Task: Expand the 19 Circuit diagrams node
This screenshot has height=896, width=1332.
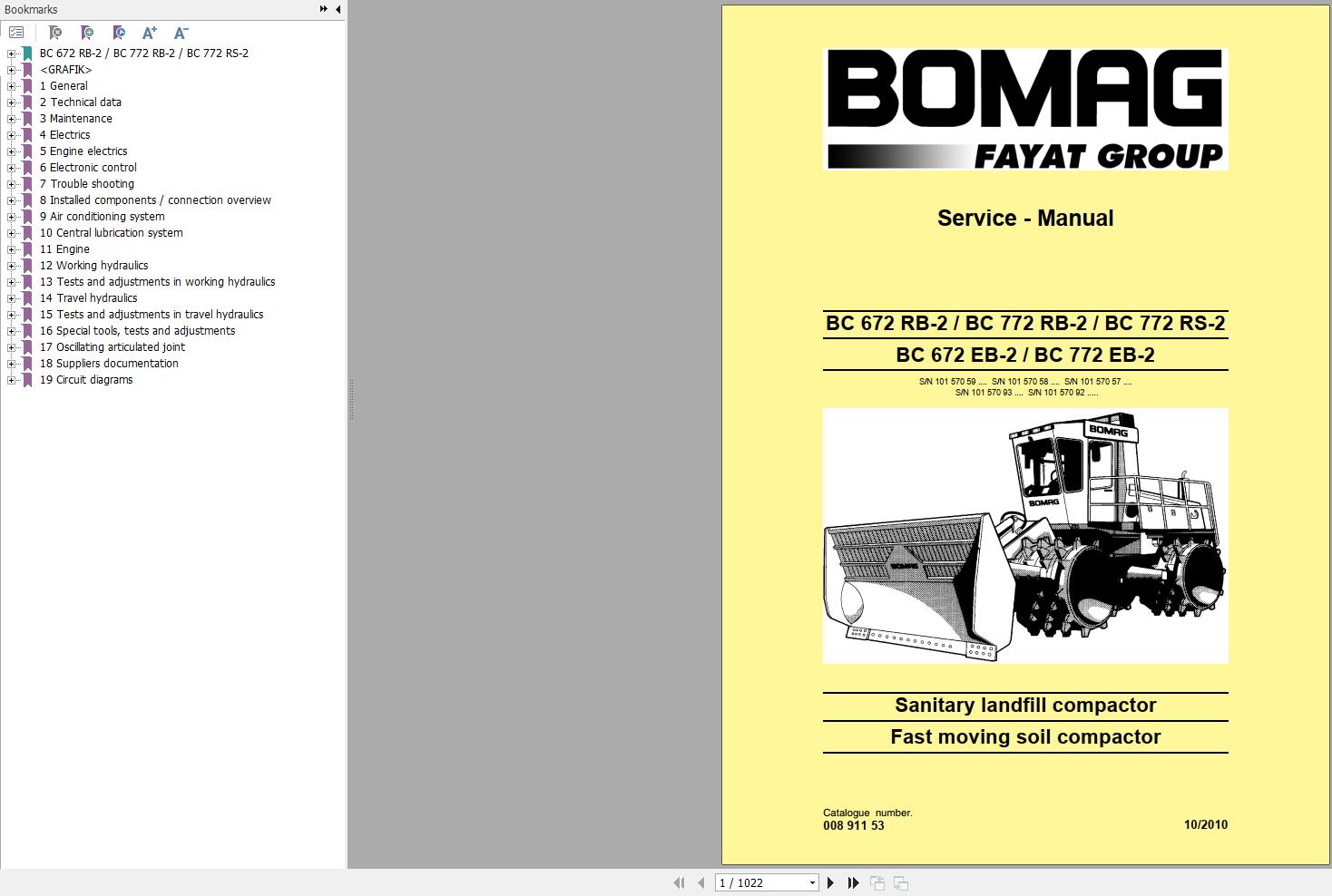Action: [11, 380]
